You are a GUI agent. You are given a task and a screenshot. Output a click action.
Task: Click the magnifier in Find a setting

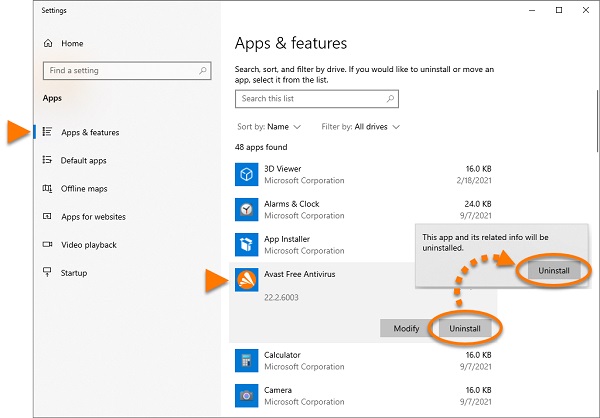click(203, 70)
